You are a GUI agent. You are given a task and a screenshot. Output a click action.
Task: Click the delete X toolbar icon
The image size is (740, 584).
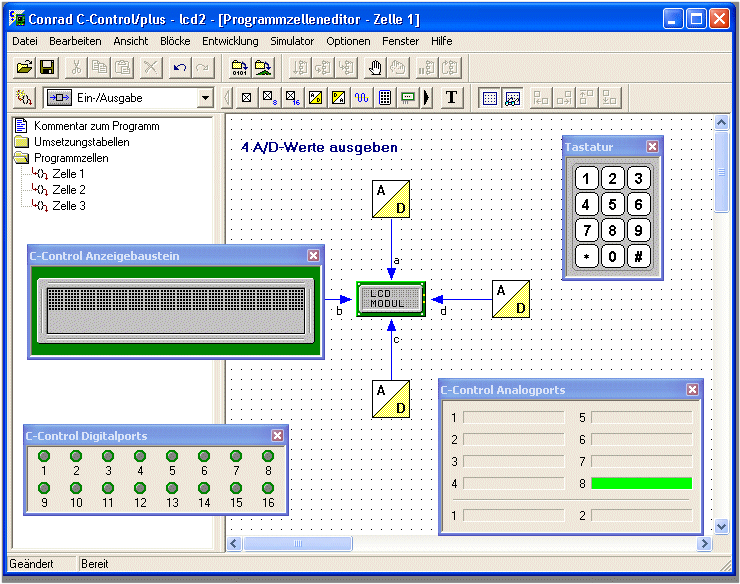[151, 68]
